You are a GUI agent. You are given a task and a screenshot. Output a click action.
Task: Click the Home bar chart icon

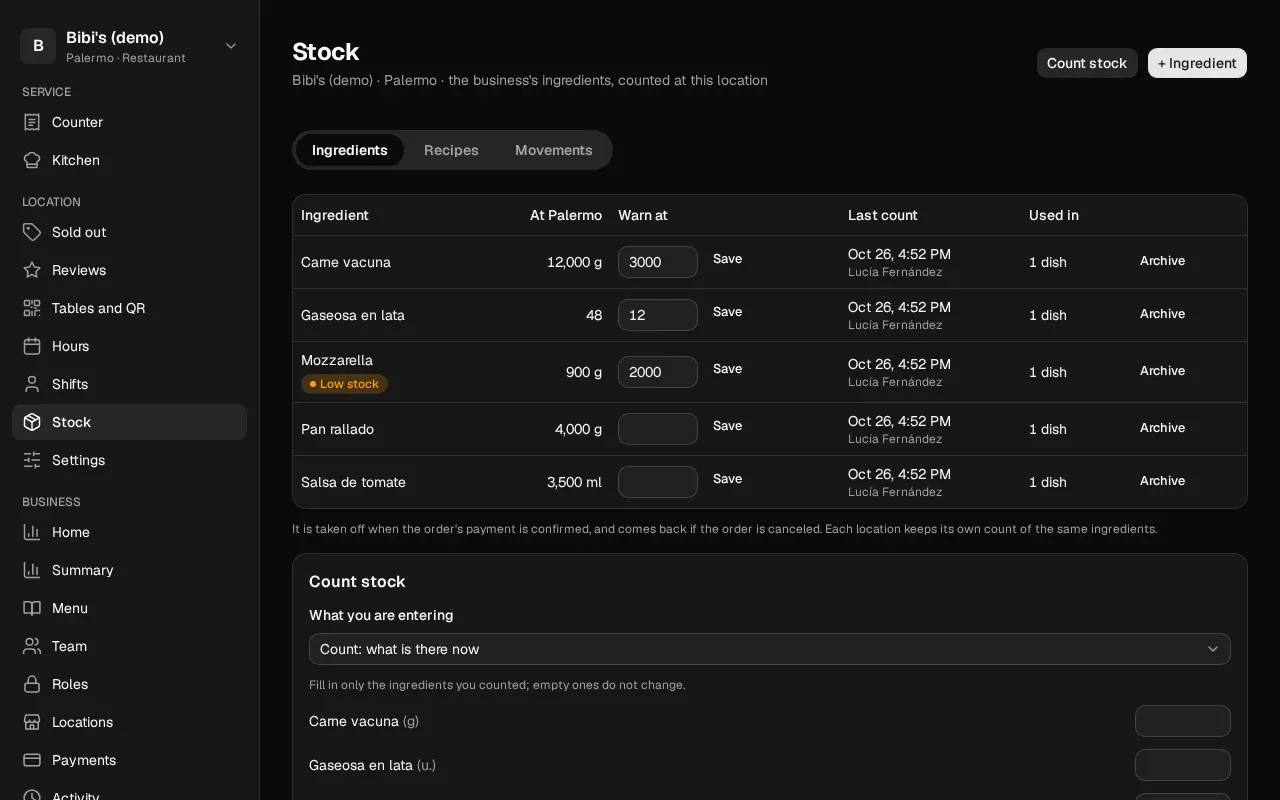(x=32, y=532)
